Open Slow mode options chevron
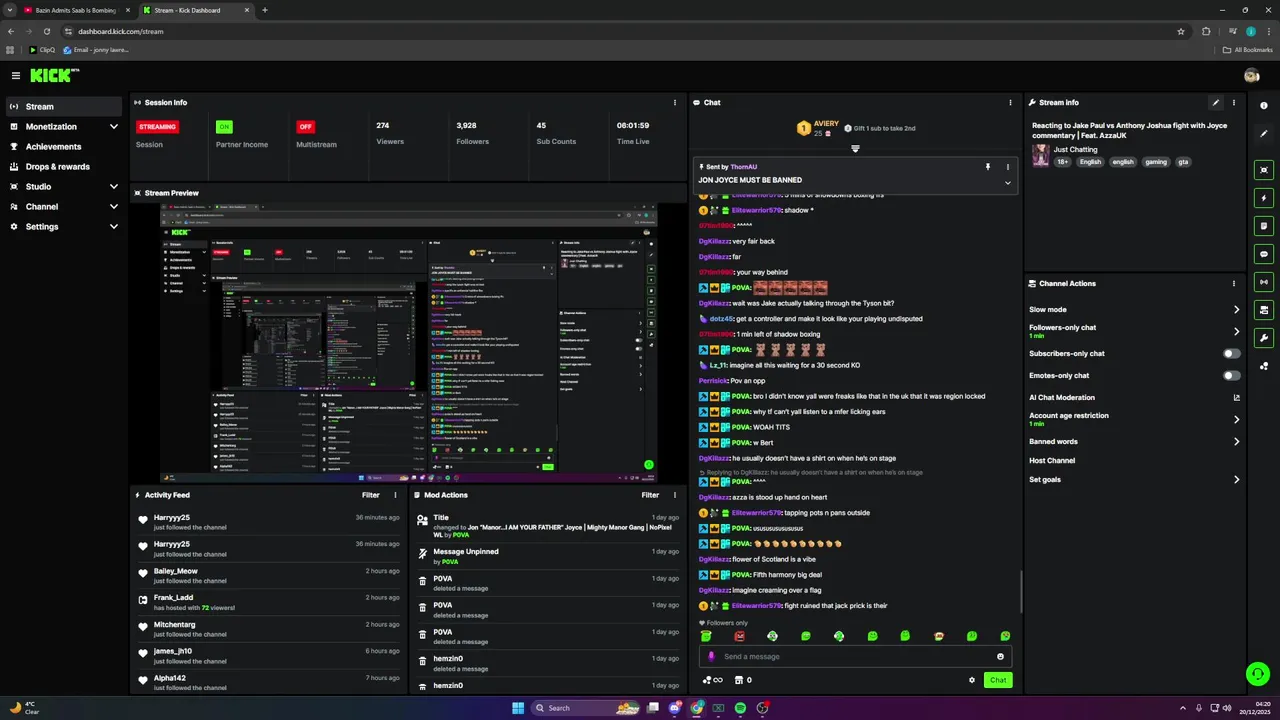Image resolution: width=1280 pixels, height=720 pixels. 1236,310
